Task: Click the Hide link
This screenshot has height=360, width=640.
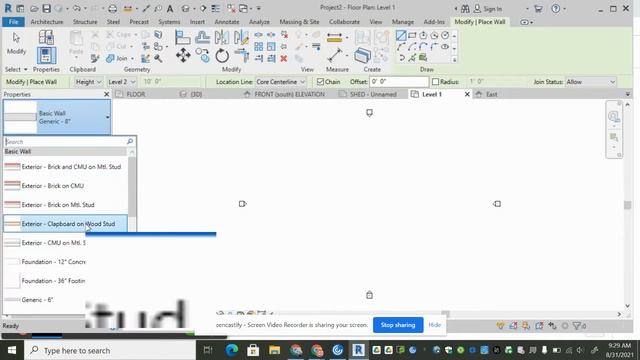Action: pos(434,325)
